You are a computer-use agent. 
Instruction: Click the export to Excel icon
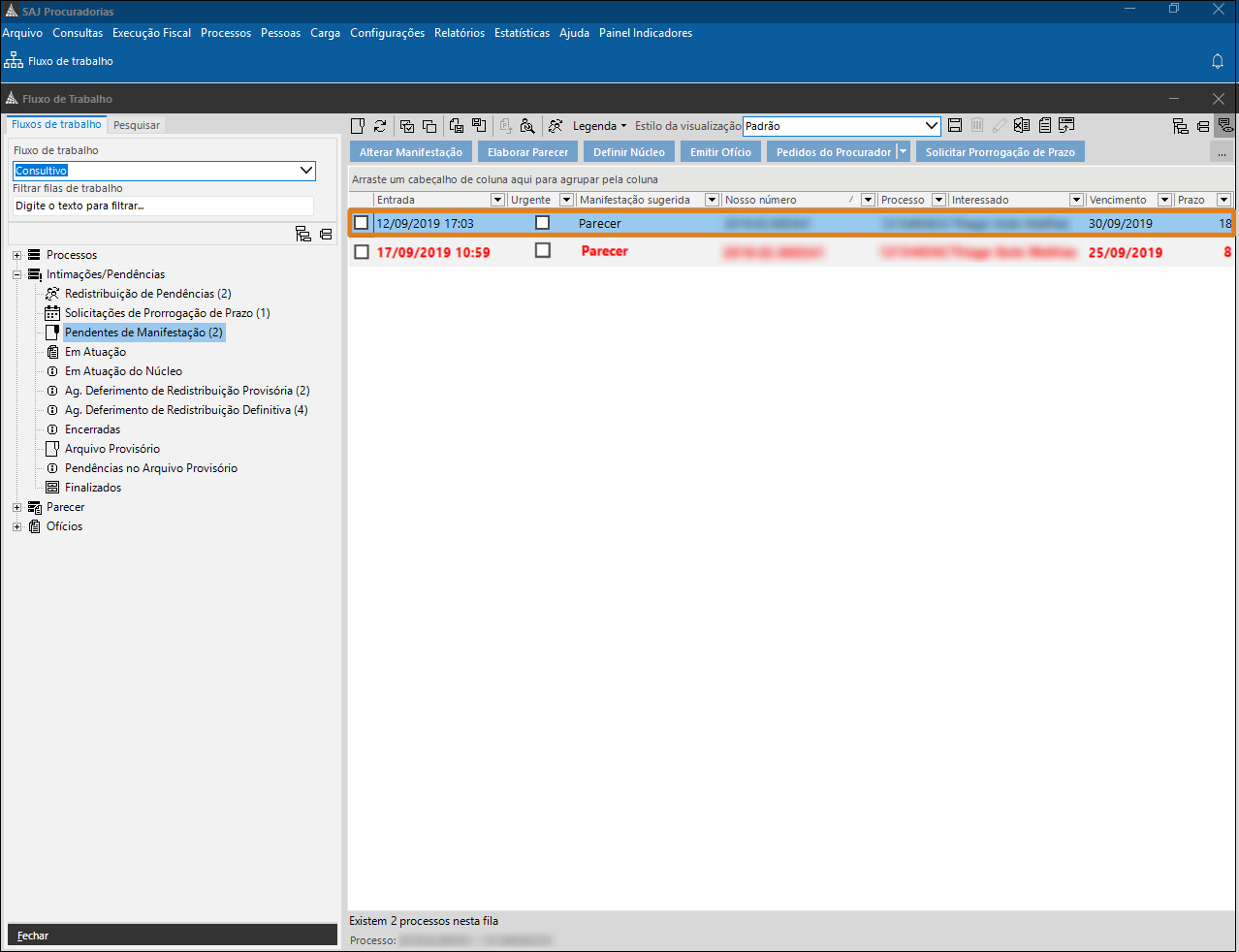(1022, 126)
